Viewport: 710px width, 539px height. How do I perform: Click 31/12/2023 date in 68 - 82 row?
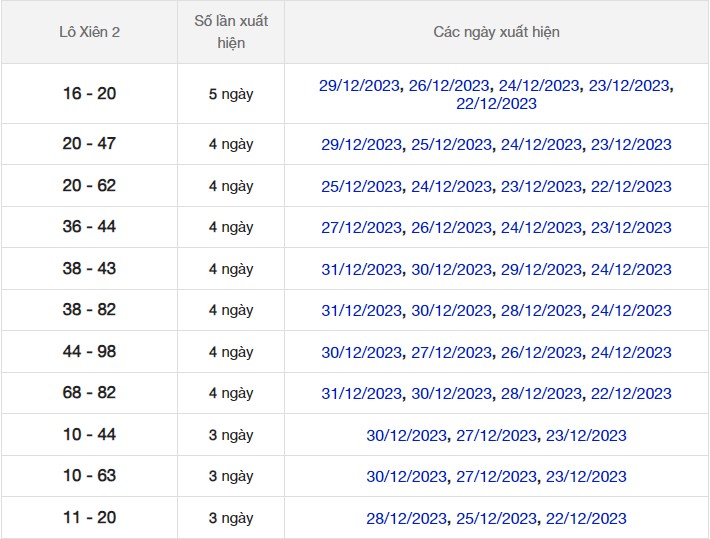[361, 394]
